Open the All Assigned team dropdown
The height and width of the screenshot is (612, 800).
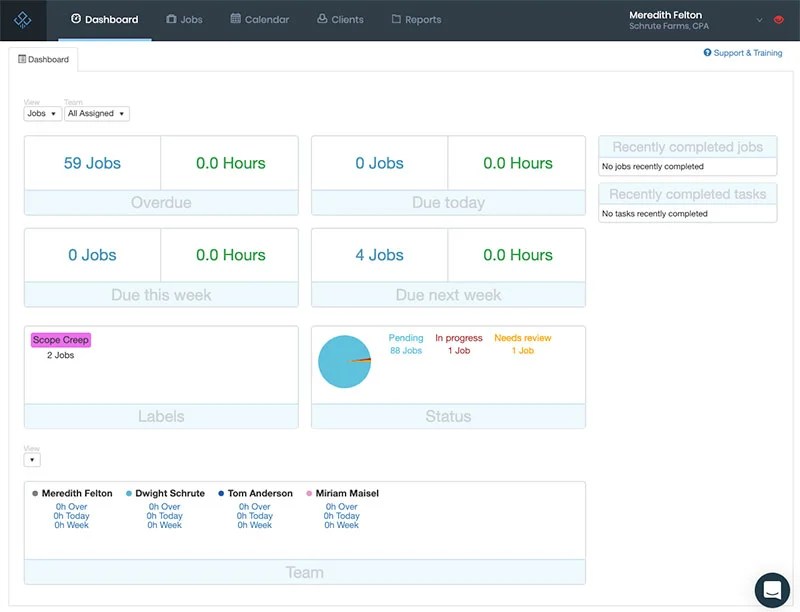click(x=96, y=113)
